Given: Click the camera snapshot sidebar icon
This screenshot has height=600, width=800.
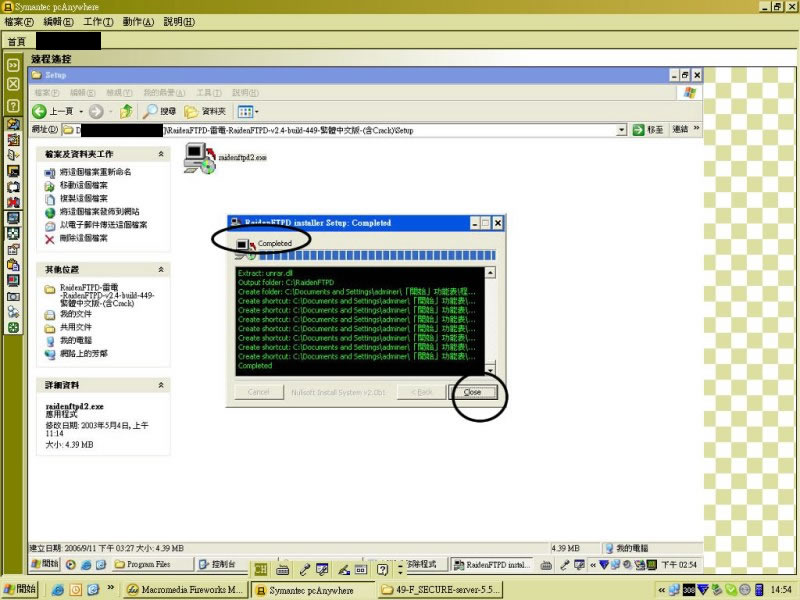Looking at the screenshot, I should click(x=13, y=296).
